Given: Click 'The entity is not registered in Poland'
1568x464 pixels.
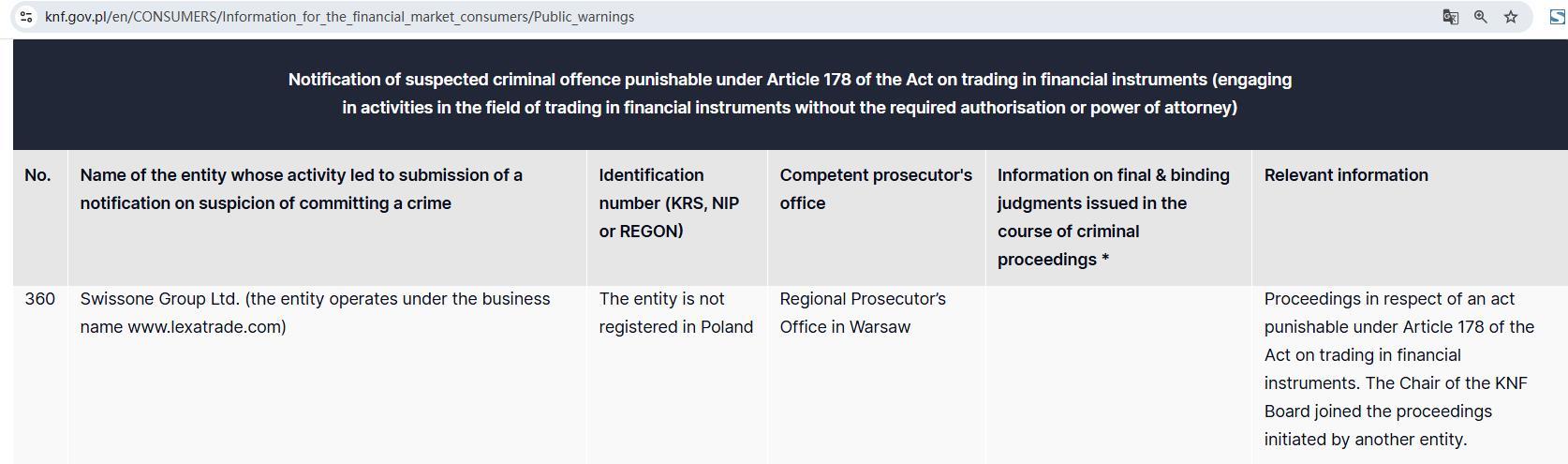Looking at the screenshot, I should [x=675, y=313].
